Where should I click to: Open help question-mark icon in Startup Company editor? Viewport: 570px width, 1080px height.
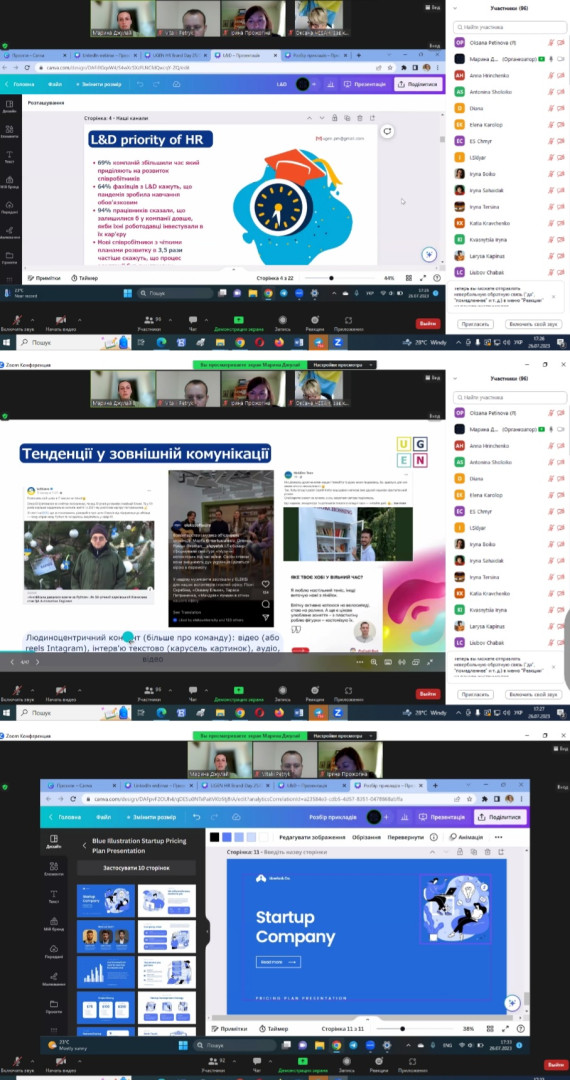[x=521, y=1028]
